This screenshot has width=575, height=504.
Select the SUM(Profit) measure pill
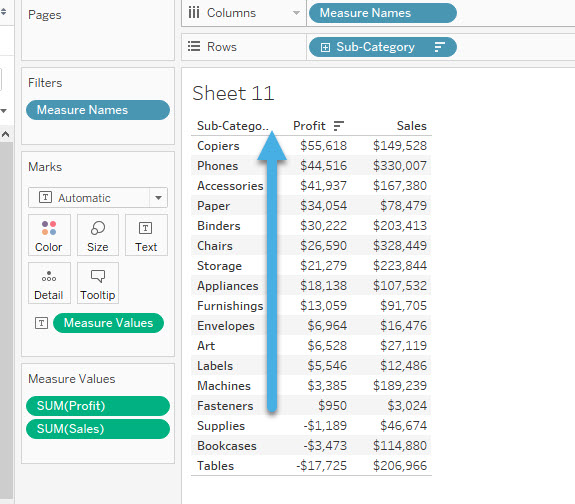(x=98, y=406)
